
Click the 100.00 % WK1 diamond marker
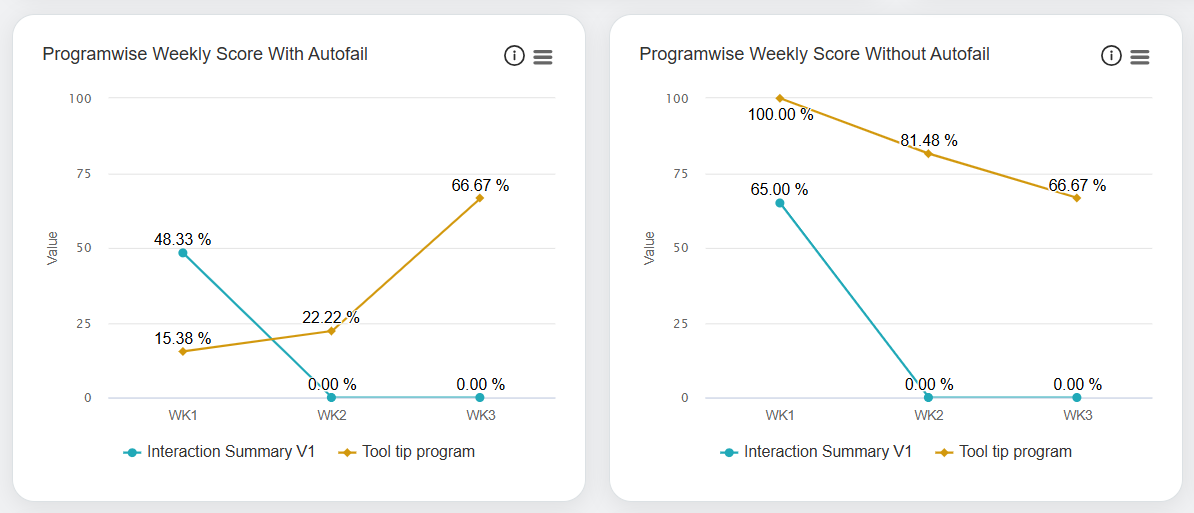click(x=780, y=98)
